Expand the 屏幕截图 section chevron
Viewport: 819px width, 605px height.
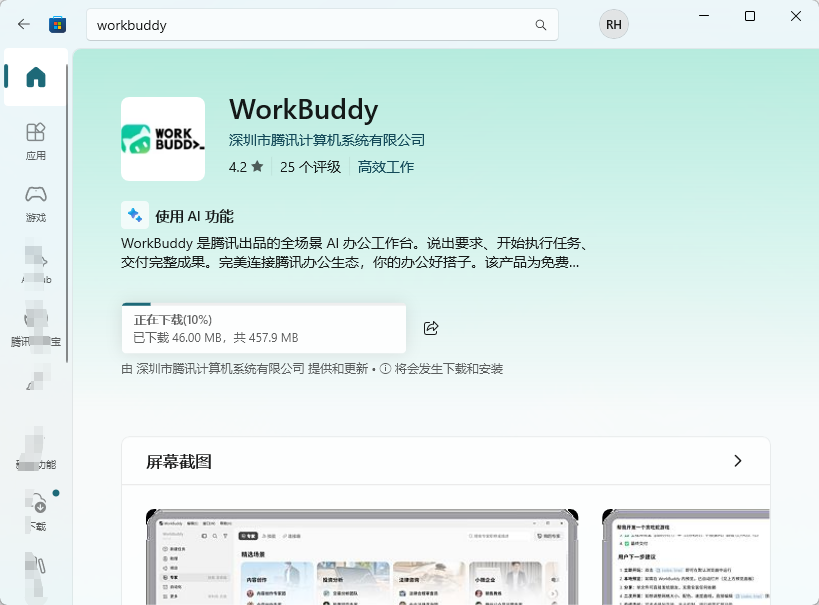(738, 461)
